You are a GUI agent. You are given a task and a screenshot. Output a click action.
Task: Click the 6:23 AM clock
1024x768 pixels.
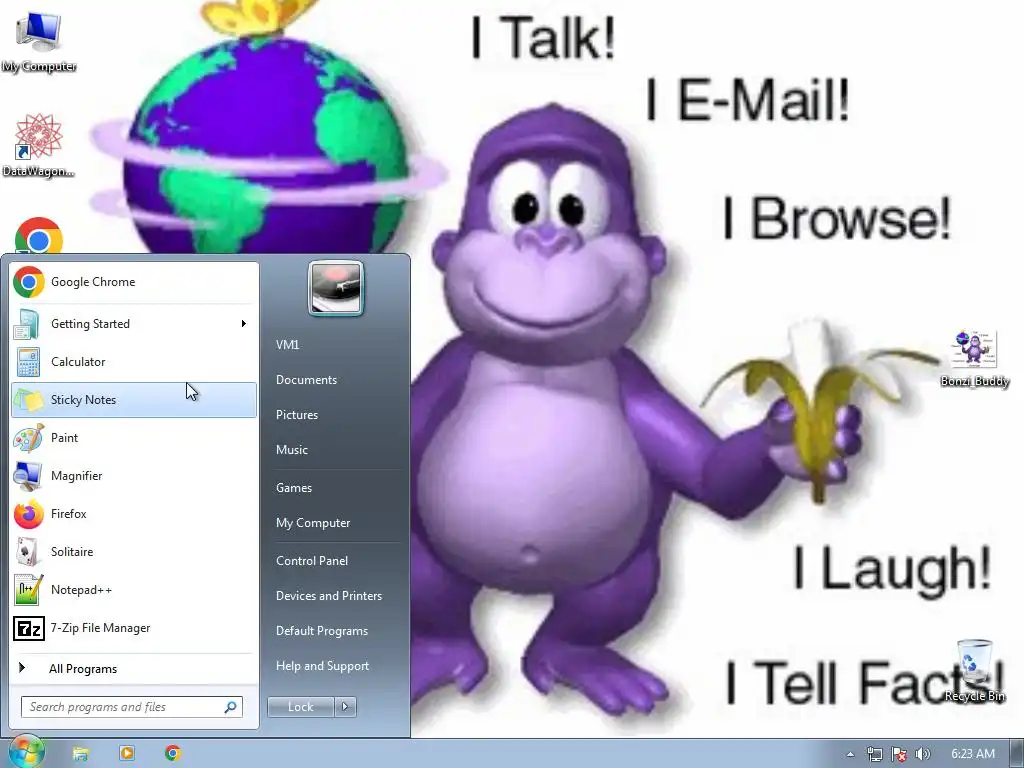[x=973, y=754]
